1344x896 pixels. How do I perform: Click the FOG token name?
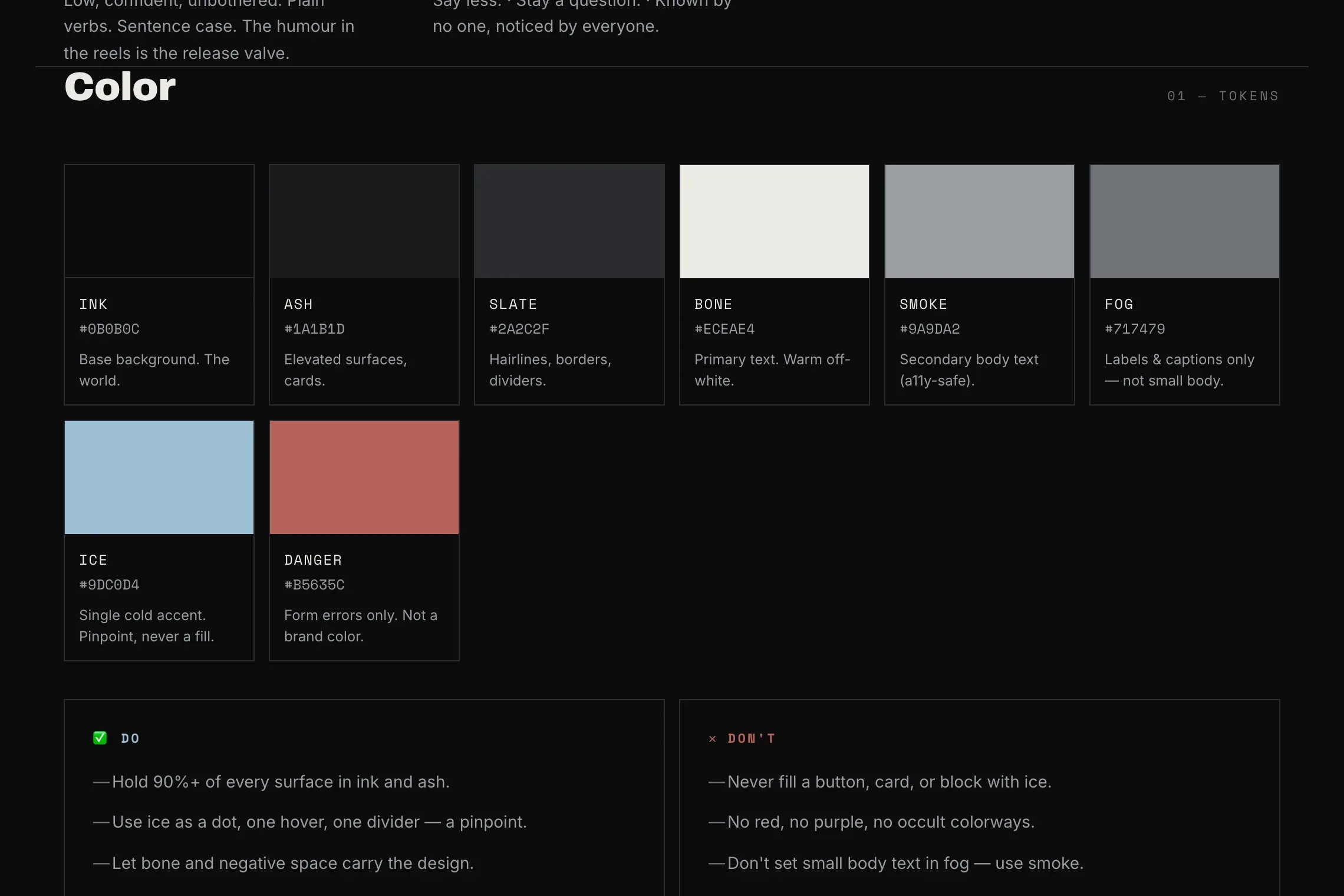(1119, 304)
